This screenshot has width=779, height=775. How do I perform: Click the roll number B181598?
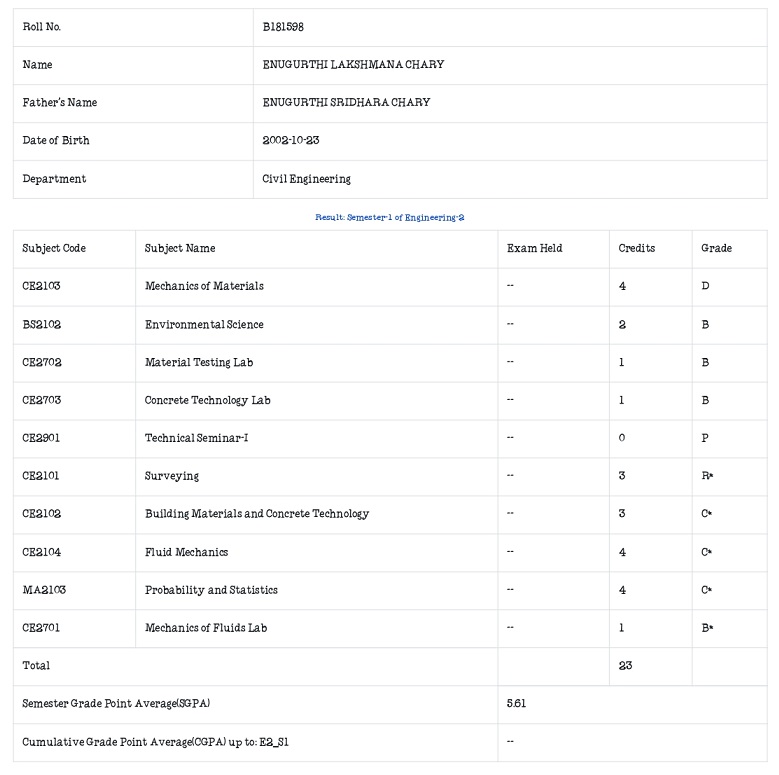(x=283, y=27)
